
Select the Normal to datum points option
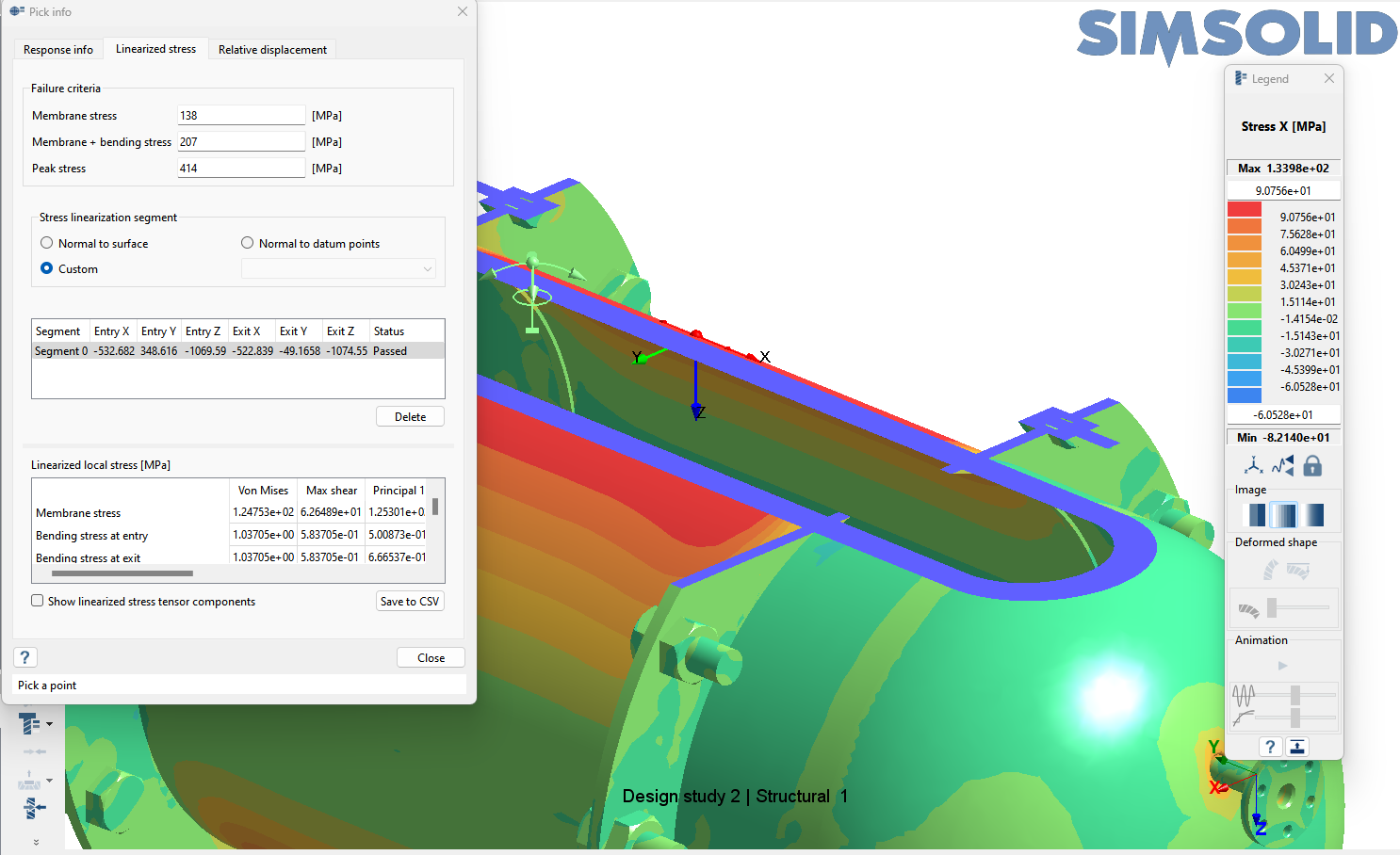click(x=248, y=243)
